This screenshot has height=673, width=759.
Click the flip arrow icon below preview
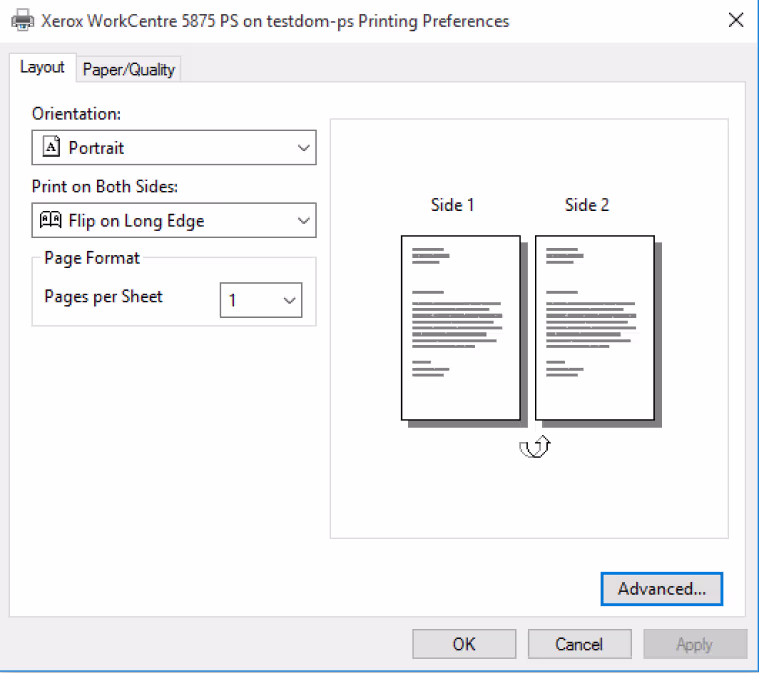[x=534, y=446]
